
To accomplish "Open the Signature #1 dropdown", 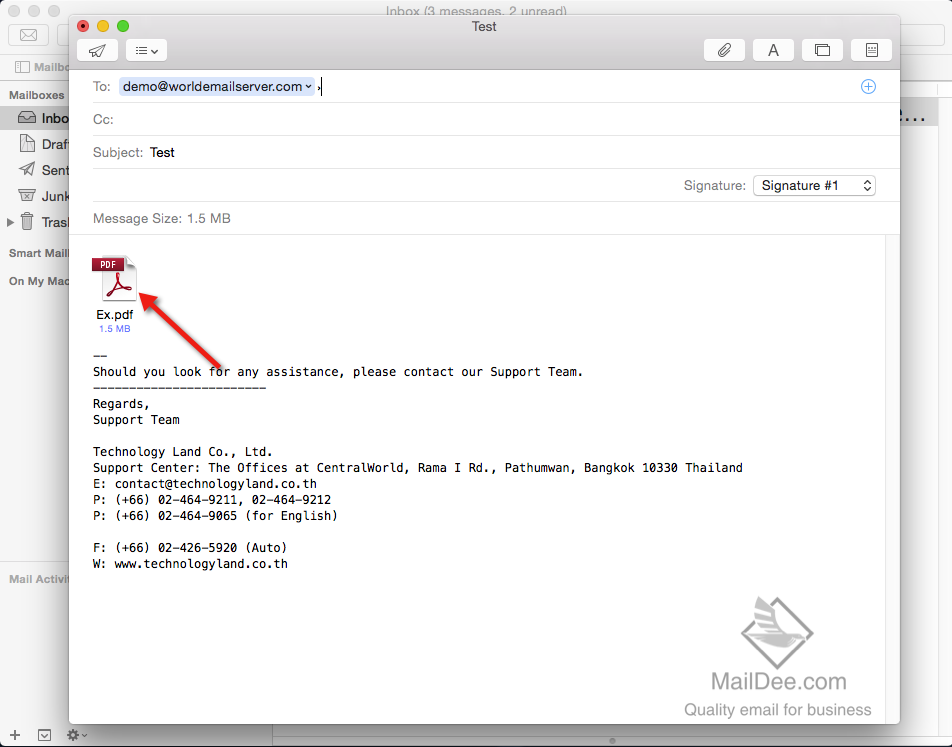I will (813, 185).
